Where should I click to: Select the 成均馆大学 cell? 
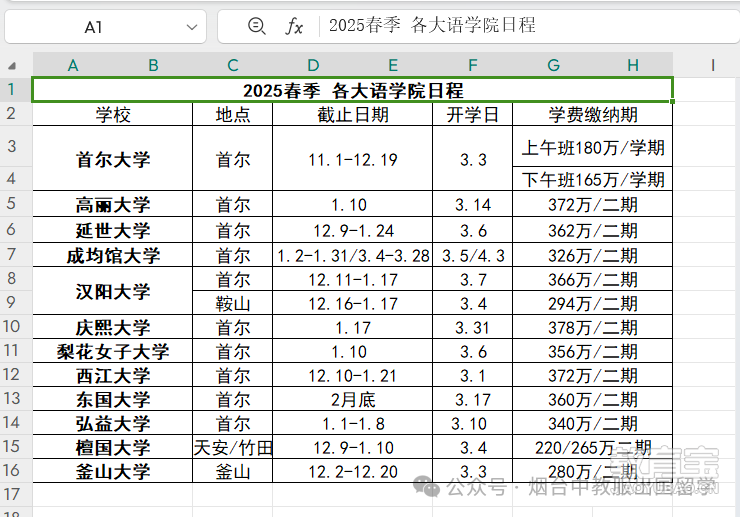(x=113, y=255)
